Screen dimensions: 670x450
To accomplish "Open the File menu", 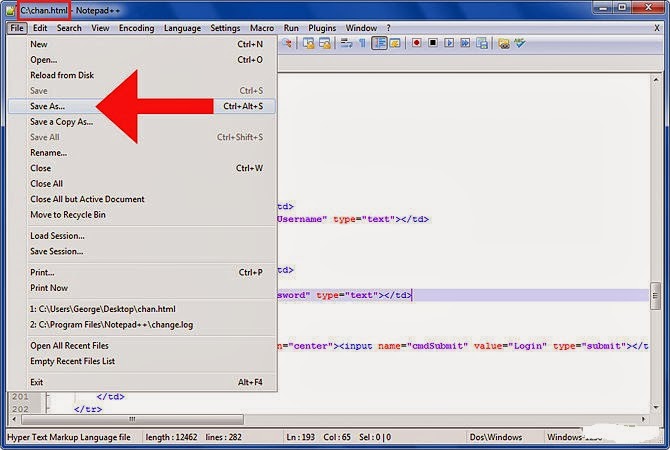I will 17,28.
